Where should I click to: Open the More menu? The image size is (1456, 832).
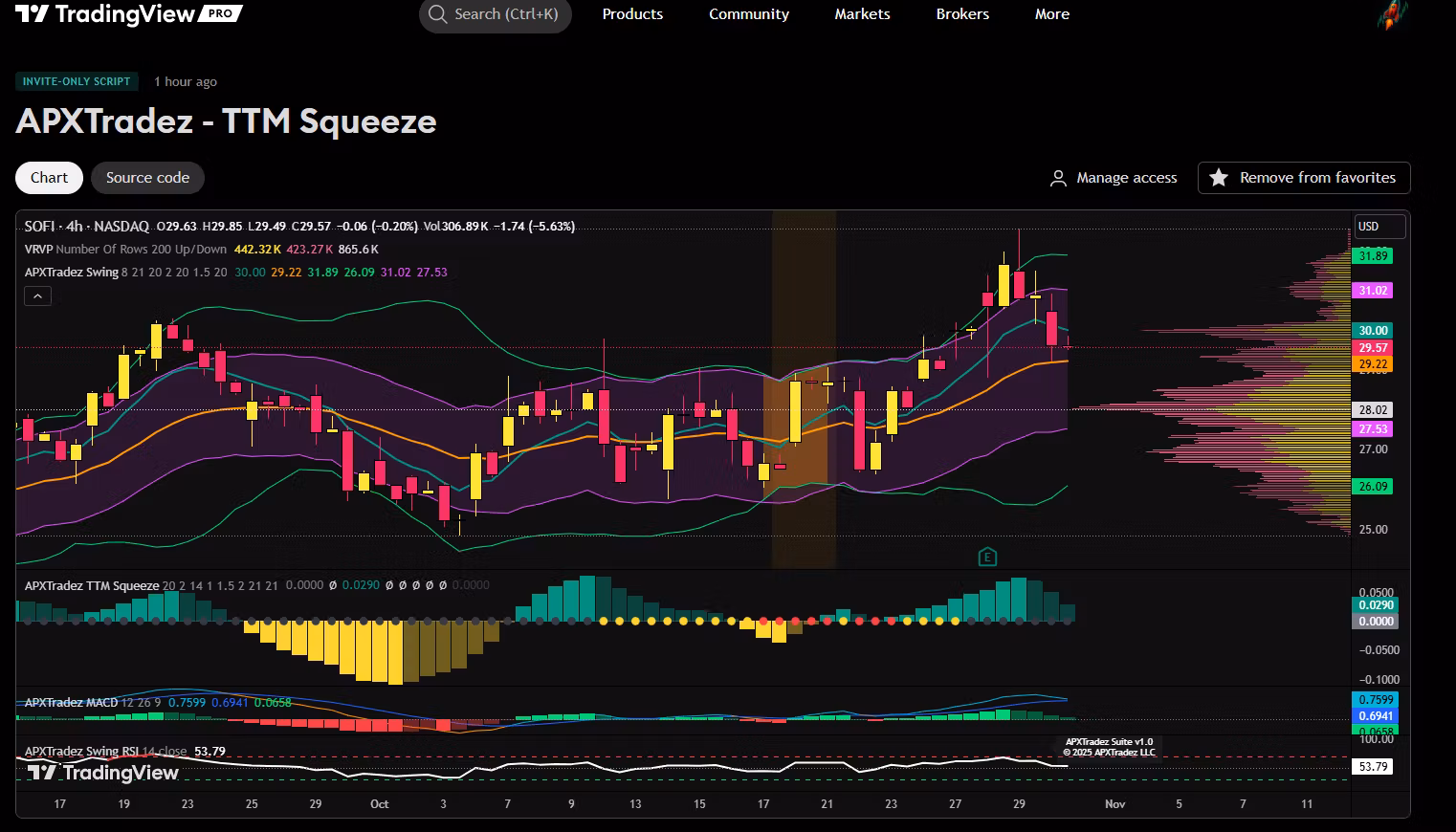[1052, 14]
